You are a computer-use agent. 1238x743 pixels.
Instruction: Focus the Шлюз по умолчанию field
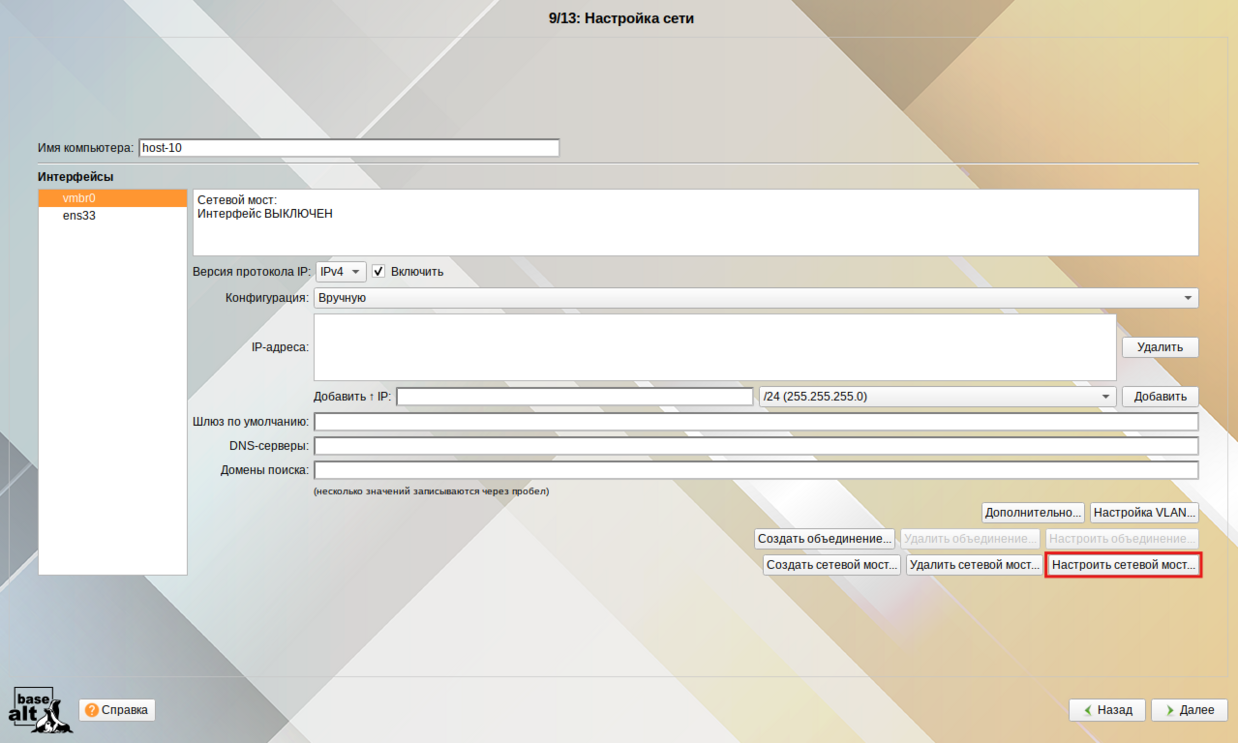pyautogui.click(x=755, y=422)
